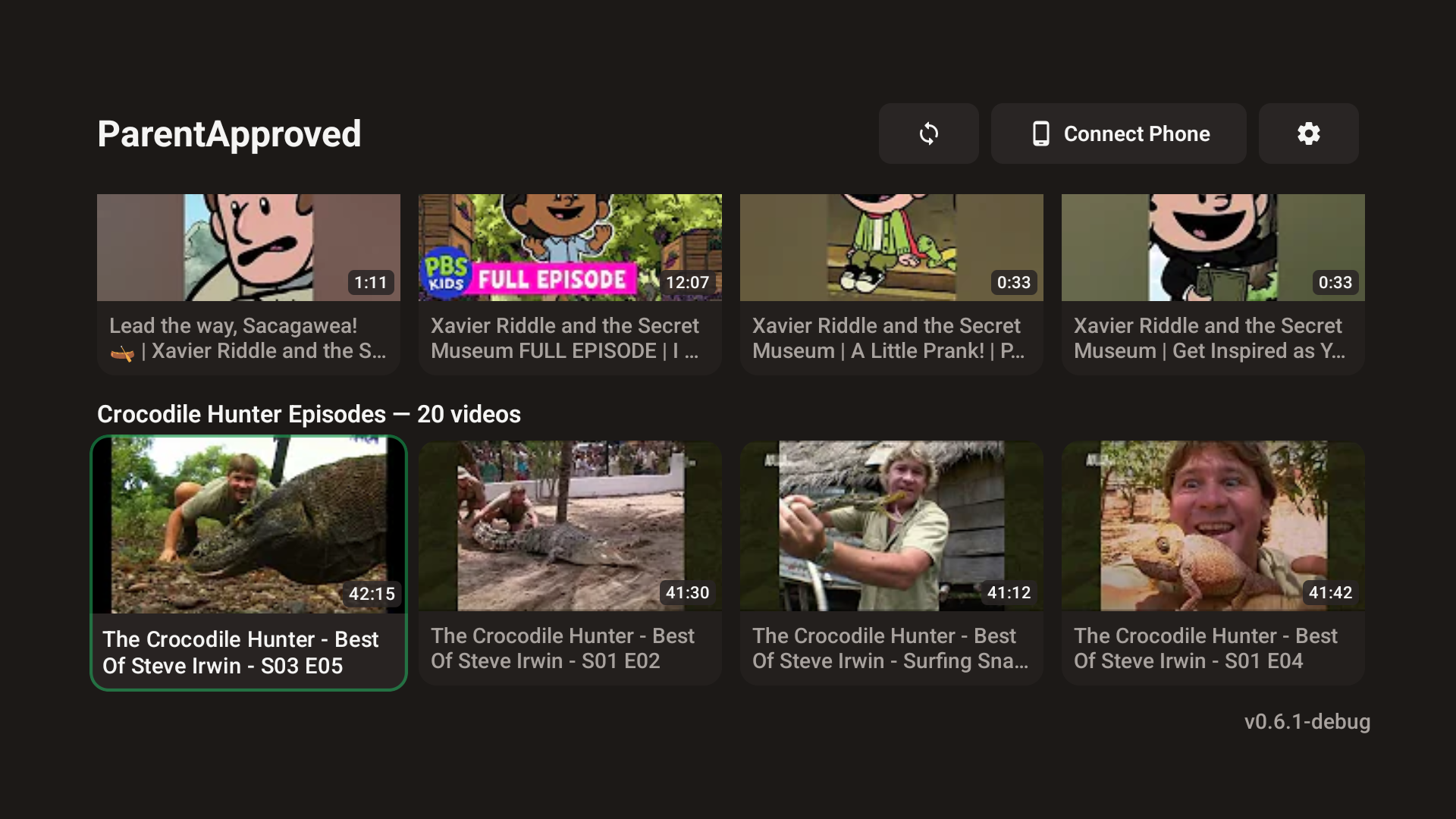Play The Crocodile Hunter S01 E04 episode
This screenshot has height=819, width=1456.
[1213, 525]
